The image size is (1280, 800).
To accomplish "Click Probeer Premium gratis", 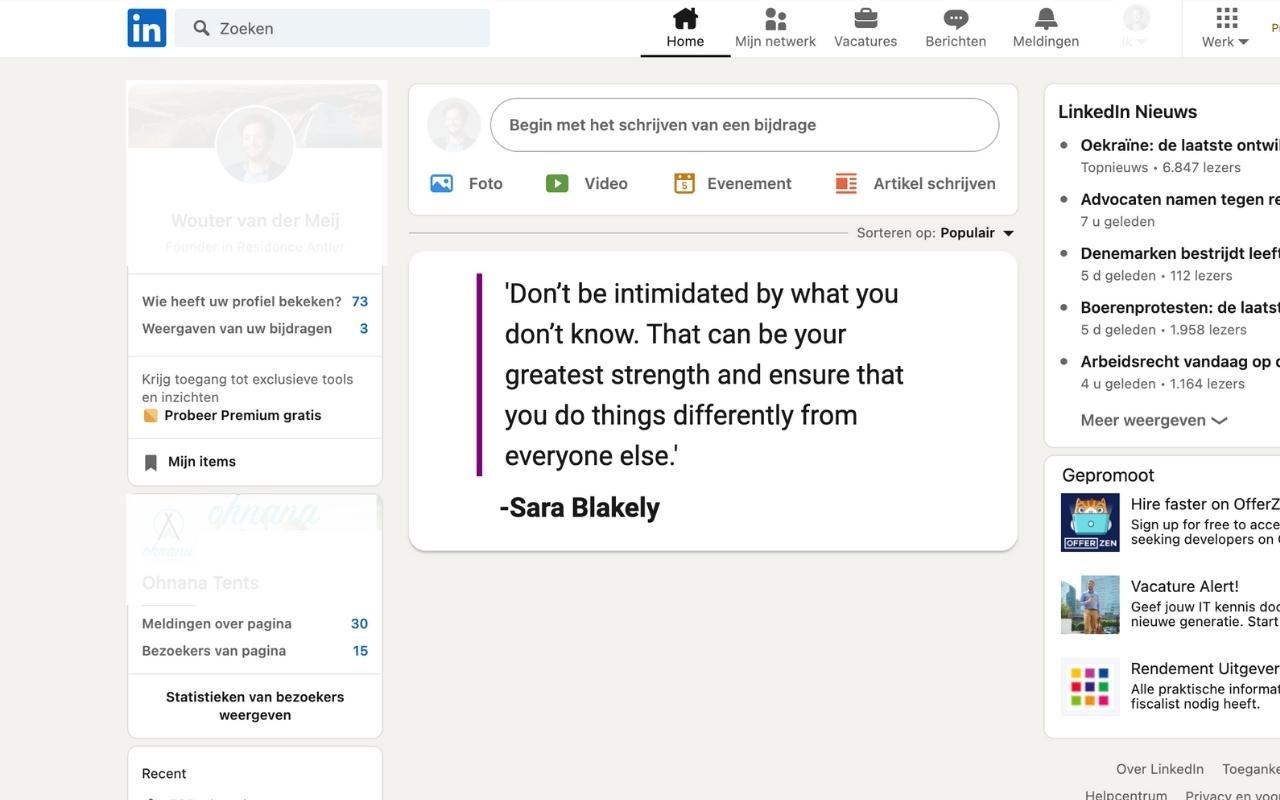I will pyautogui.click(x=243, y=415).
